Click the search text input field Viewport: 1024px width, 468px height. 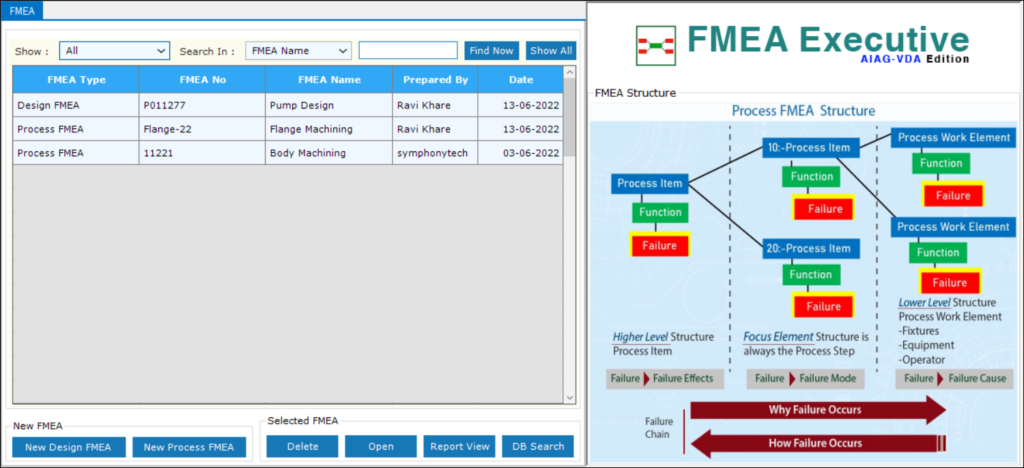click(x=408, y=51)
